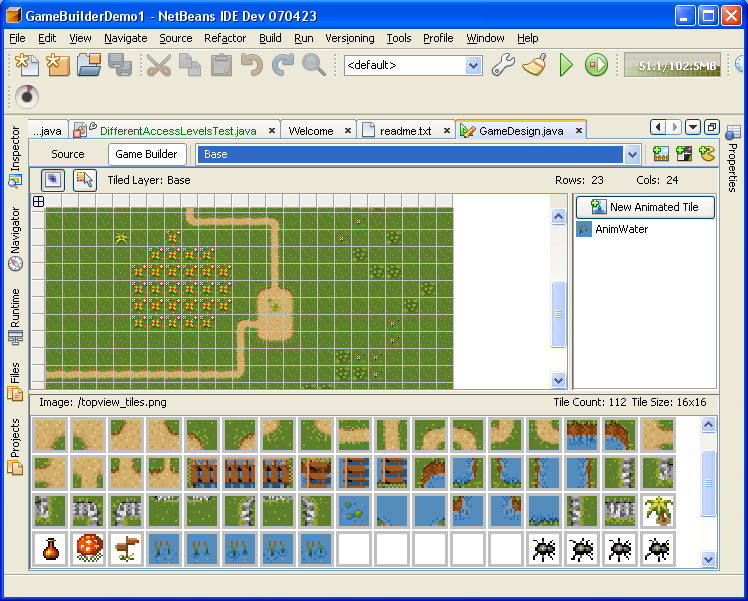
Task: Open the Properties side panel
Action: pyautogui.click(x=733, y=159)
